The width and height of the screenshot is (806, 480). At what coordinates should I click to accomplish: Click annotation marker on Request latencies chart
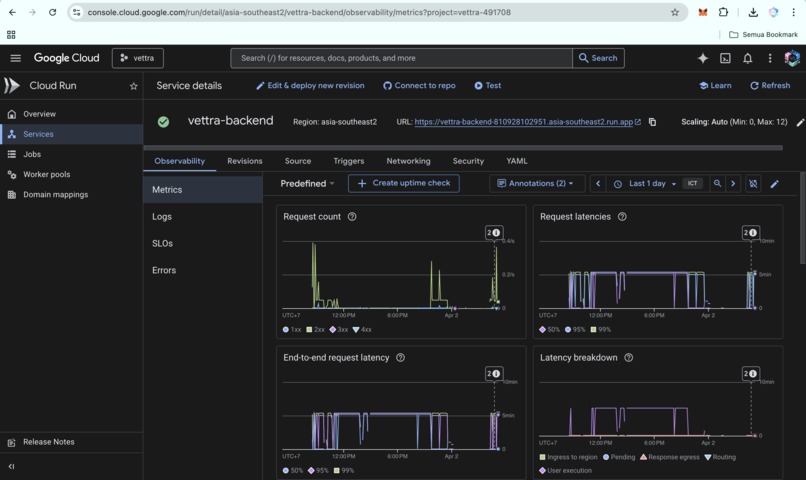coord(750,233)
